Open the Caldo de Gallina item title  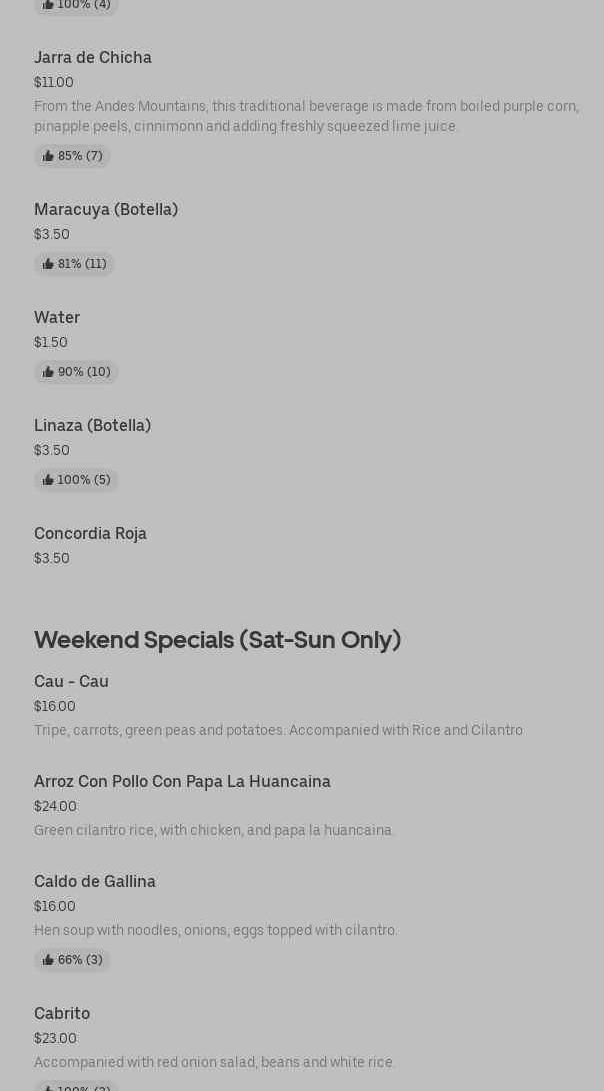pyautogui.click(x=95, y=882)
